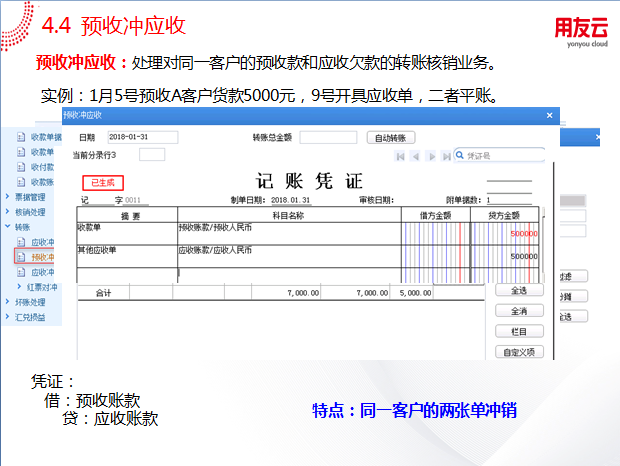This screenshot has width=620, height=466.
Task: Click the 全选 button
Action: click(x=519, y=291)
